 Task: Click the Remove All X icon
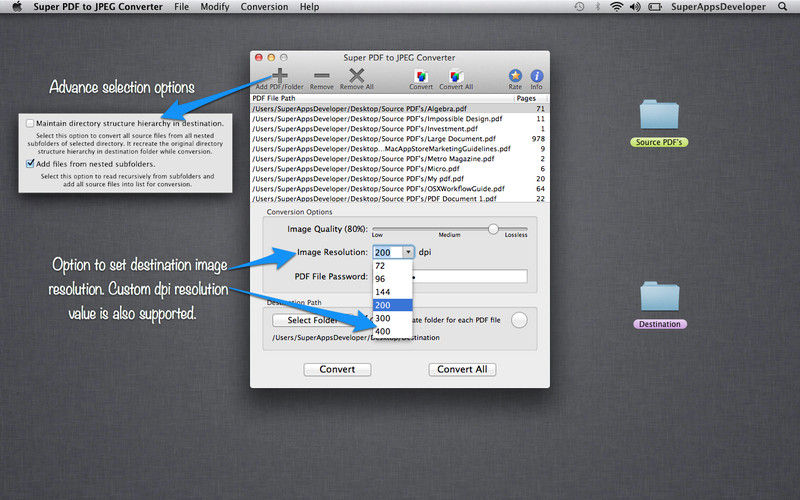(357, 76)
